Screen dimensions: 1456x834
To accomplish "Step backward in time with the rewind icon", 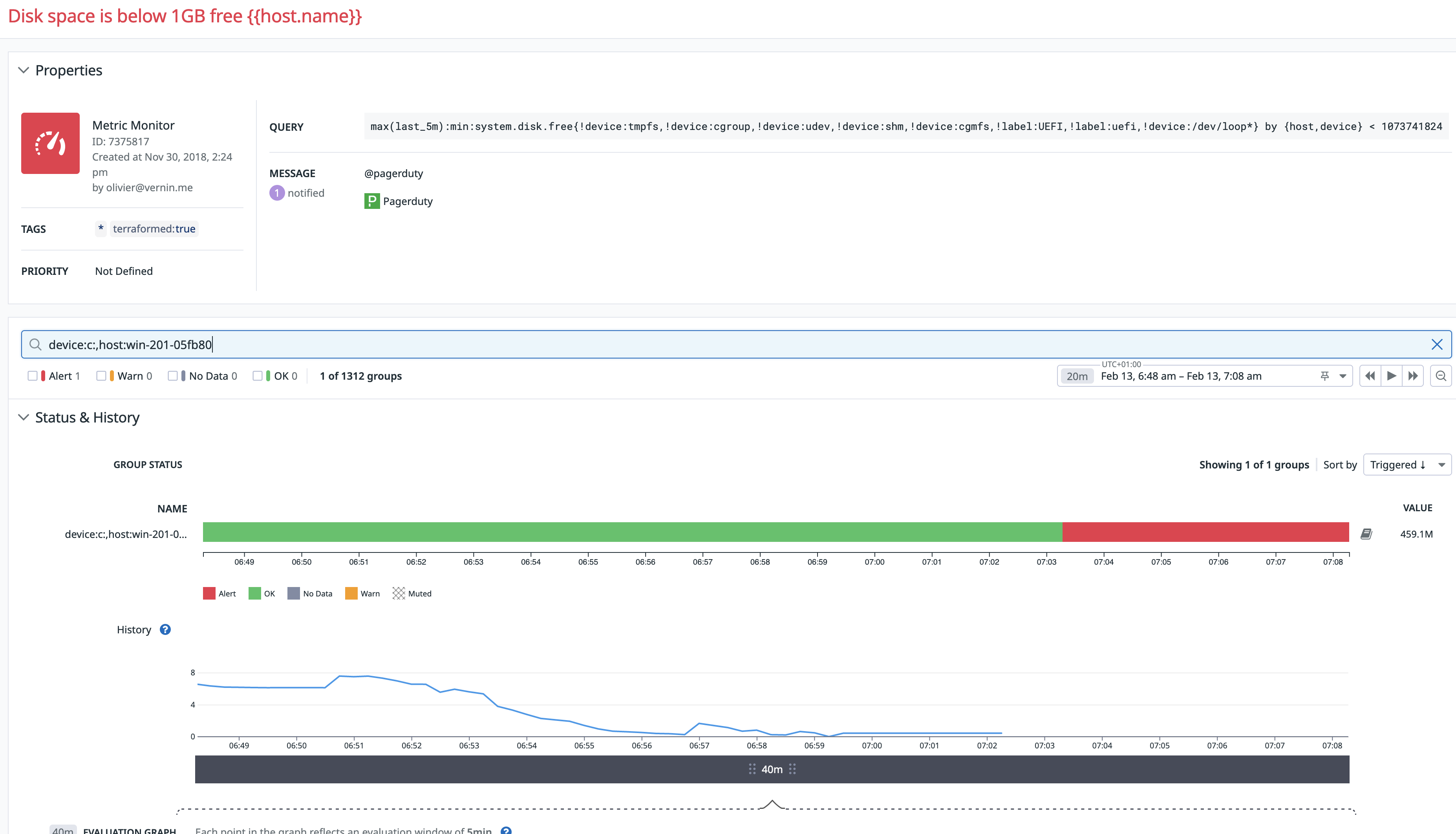I will click(1370, 376).
